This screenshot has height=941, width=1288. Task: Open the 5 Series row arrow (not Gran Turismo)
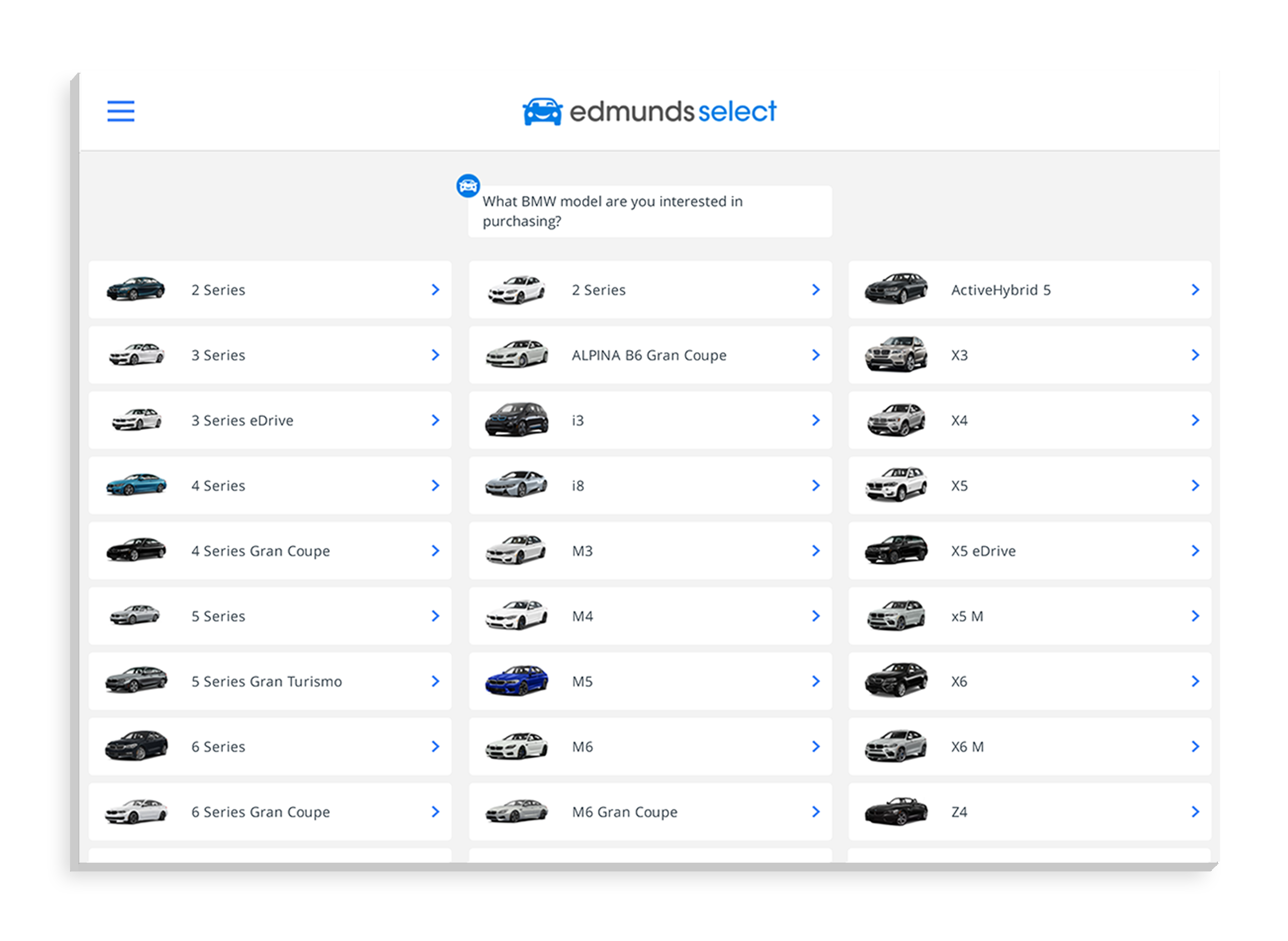click(435, 616)
